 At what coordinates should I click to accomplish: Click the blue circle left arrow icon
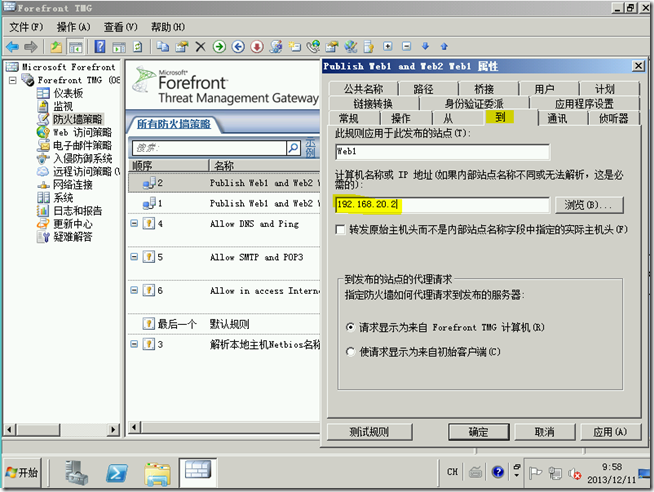[238, 47]
